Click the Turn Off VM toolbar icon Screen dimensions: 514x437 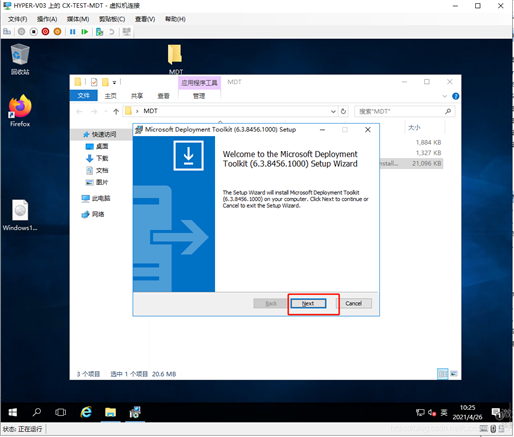pyautogui.click(x=33, y=32)
